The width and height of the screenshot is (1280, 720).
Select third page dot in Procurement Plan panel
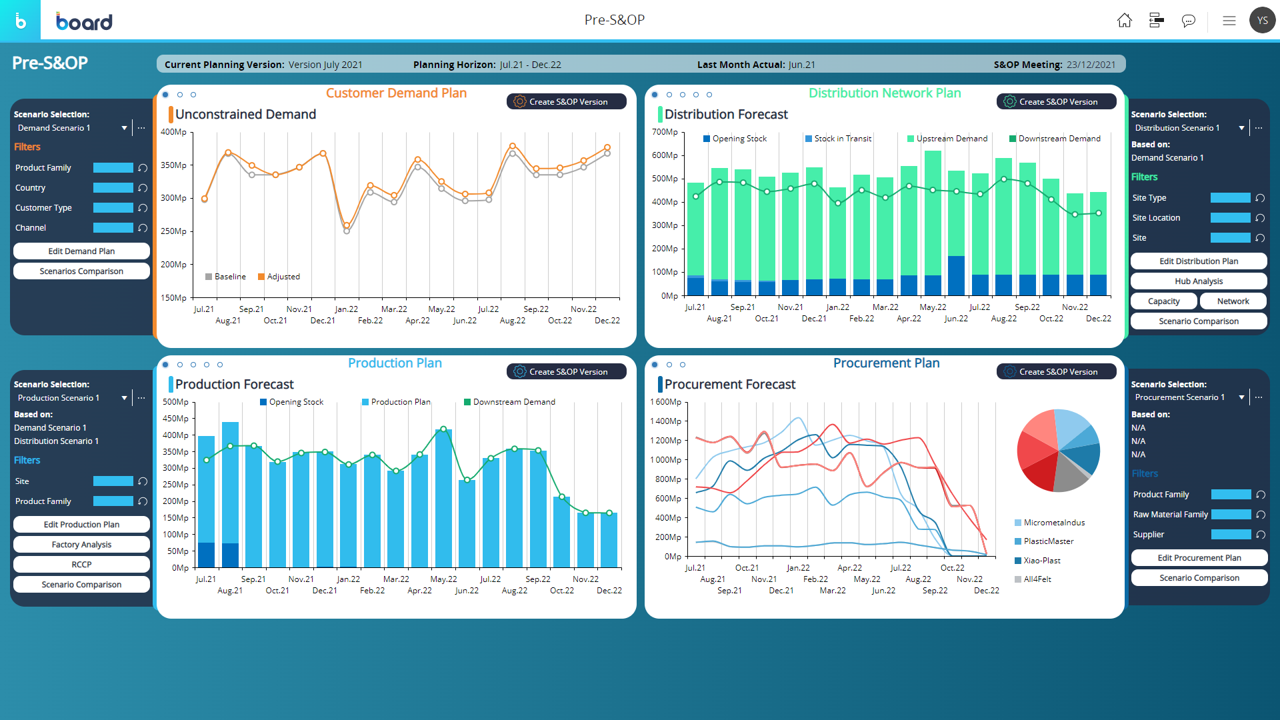pos(683,365)
